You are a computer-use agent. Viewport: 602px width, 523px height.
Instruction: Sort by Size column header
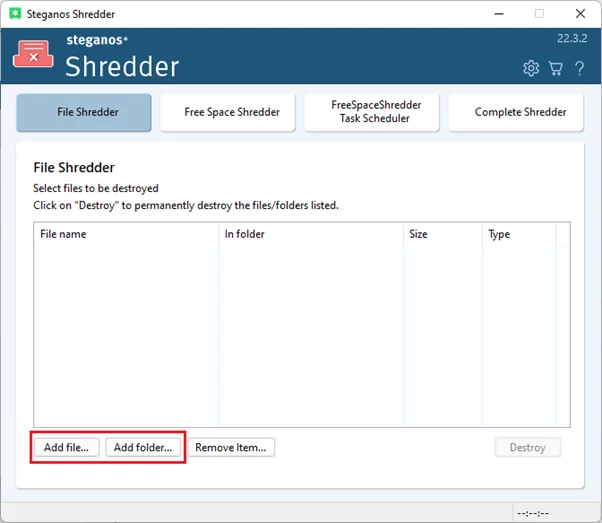click(443, 234)
